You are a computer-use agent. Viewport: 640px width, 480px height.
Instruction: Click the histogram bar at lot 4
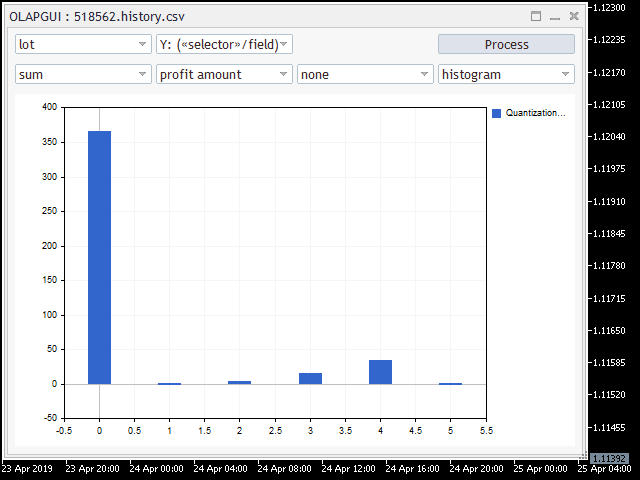380,372
